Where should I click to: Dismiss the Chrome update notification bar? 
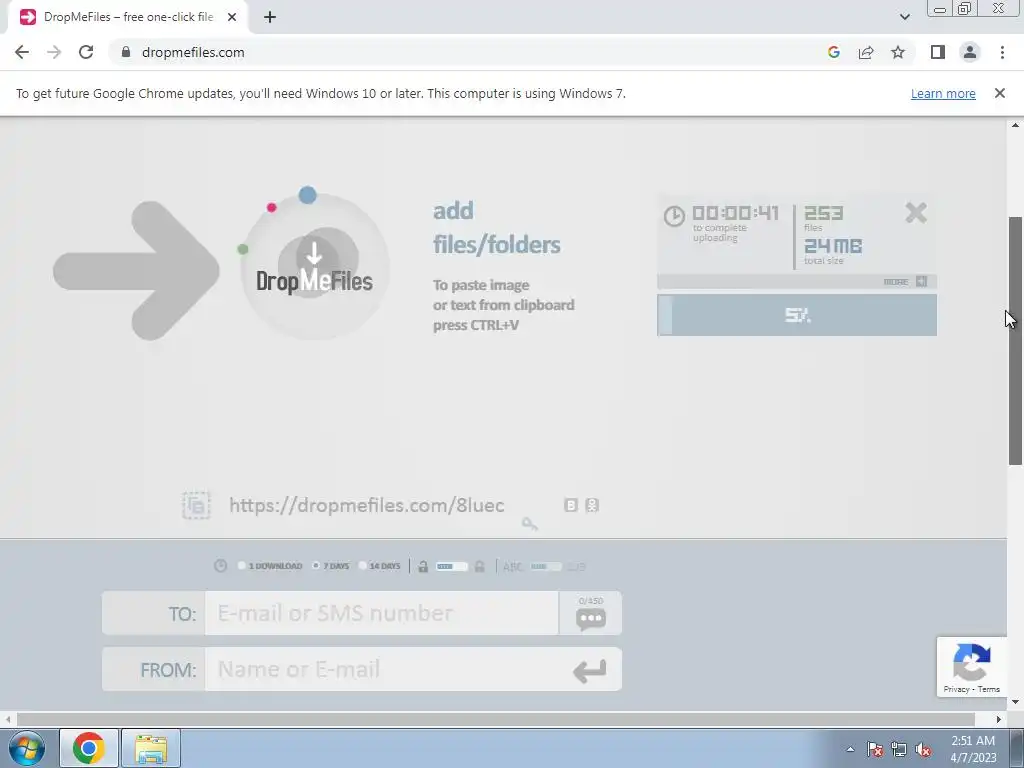click(x=1000, y=93)
